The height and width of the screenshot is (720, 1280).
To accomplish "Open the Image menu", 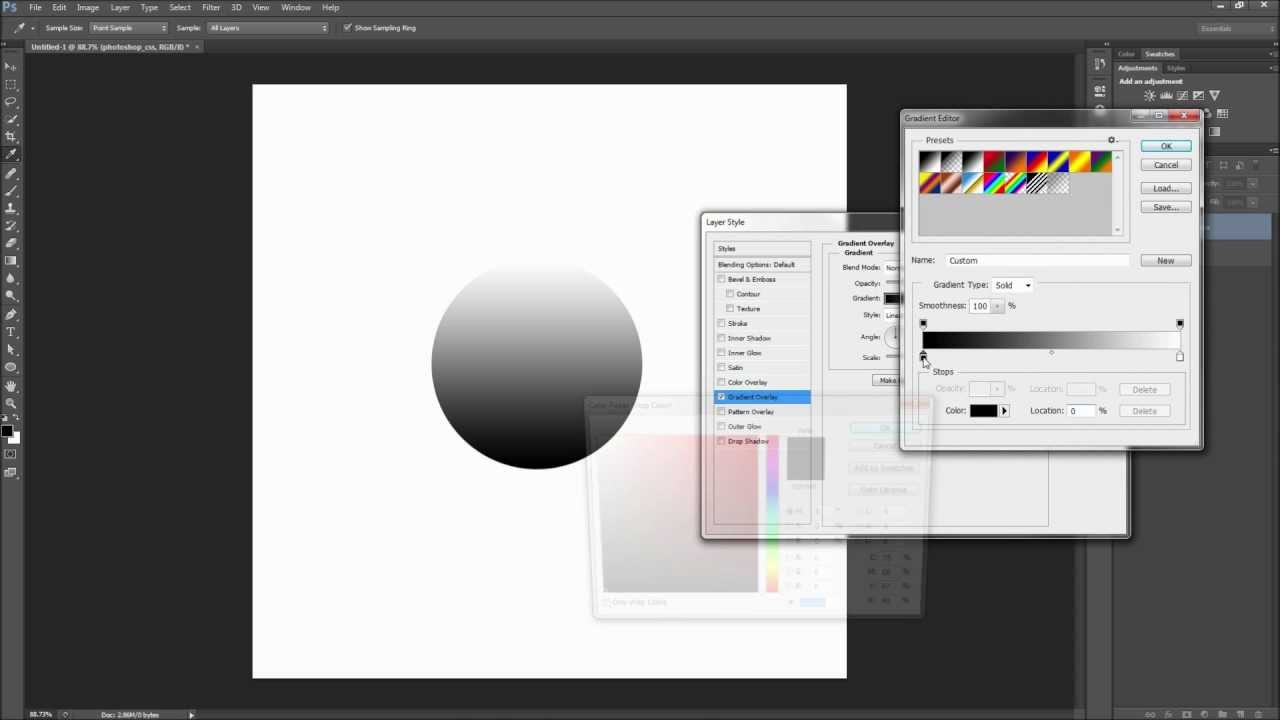I will [x=88, y=7].
